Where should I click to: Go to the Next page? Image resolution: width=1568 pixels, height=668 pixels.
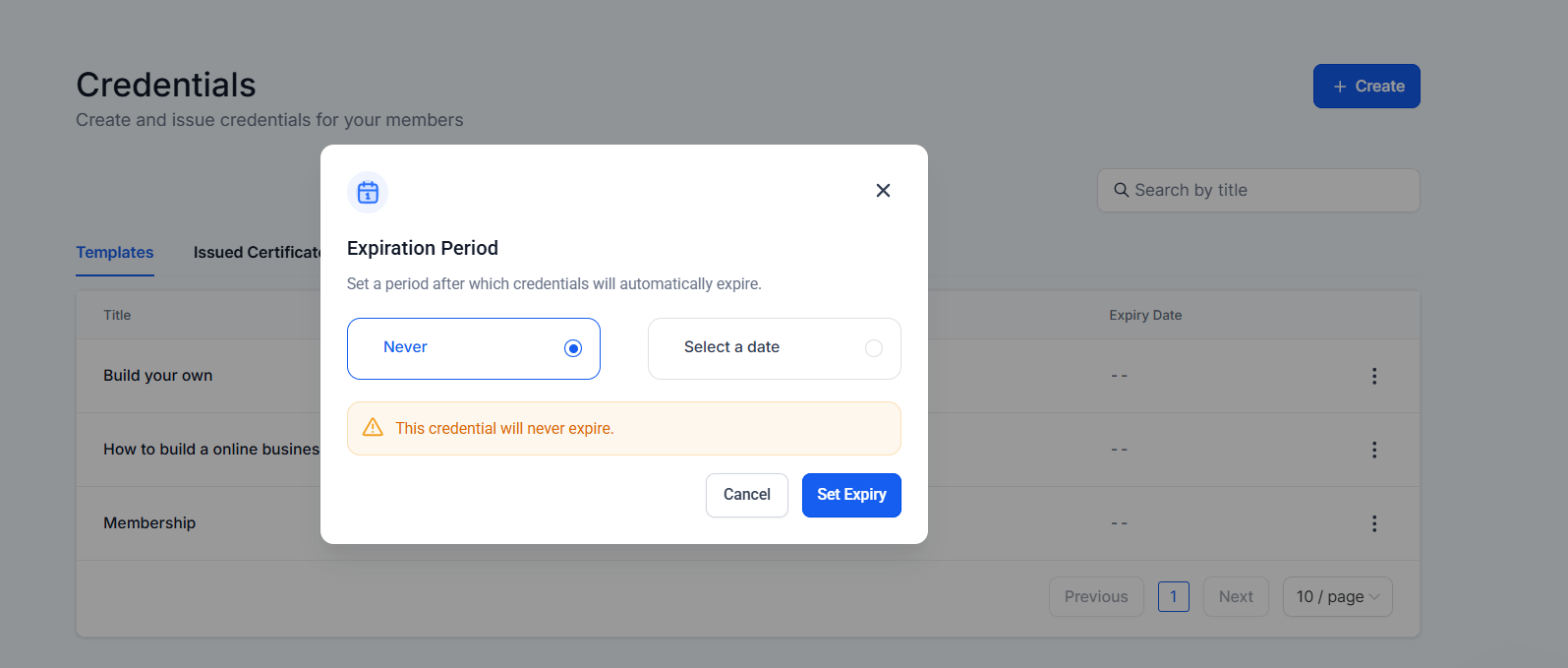(1235, 597)
